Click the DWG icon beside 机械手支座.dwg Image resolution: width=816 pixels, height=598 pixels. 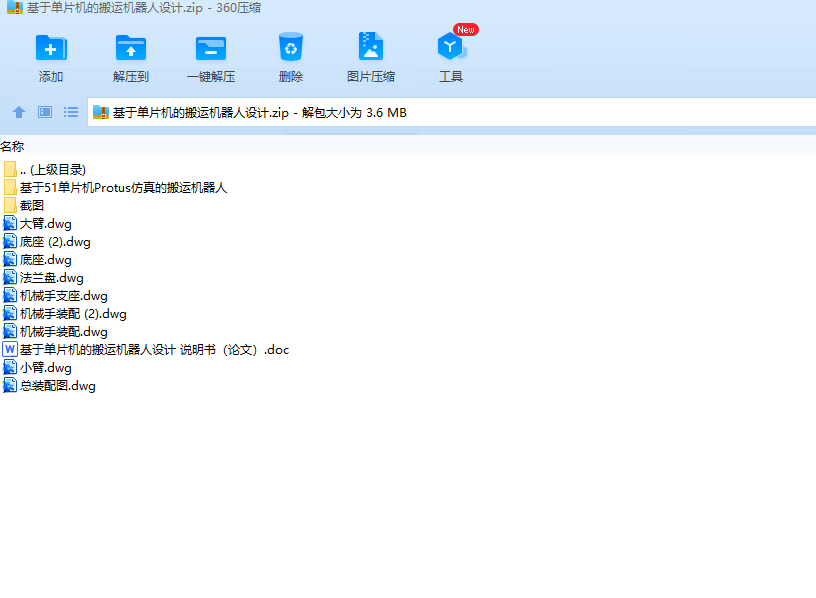[x=10, y=295]
